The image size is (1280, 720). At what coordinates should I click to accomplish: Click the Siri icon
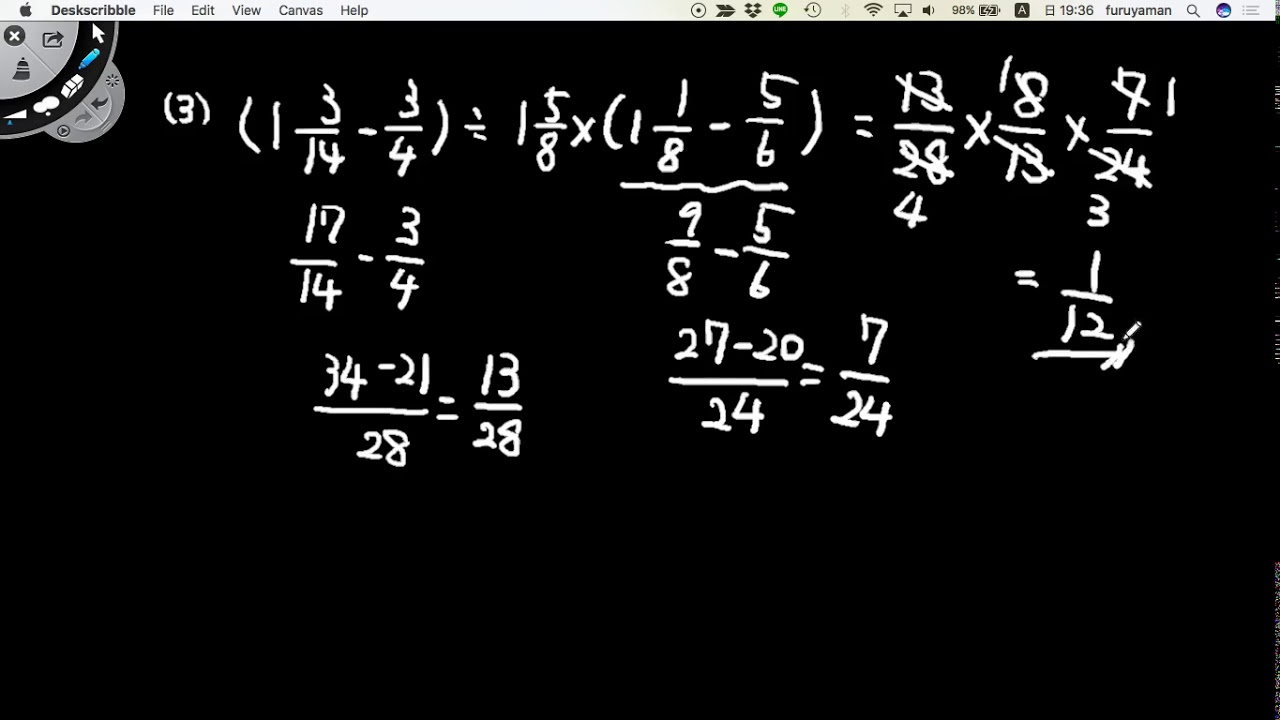point(1223,10)
